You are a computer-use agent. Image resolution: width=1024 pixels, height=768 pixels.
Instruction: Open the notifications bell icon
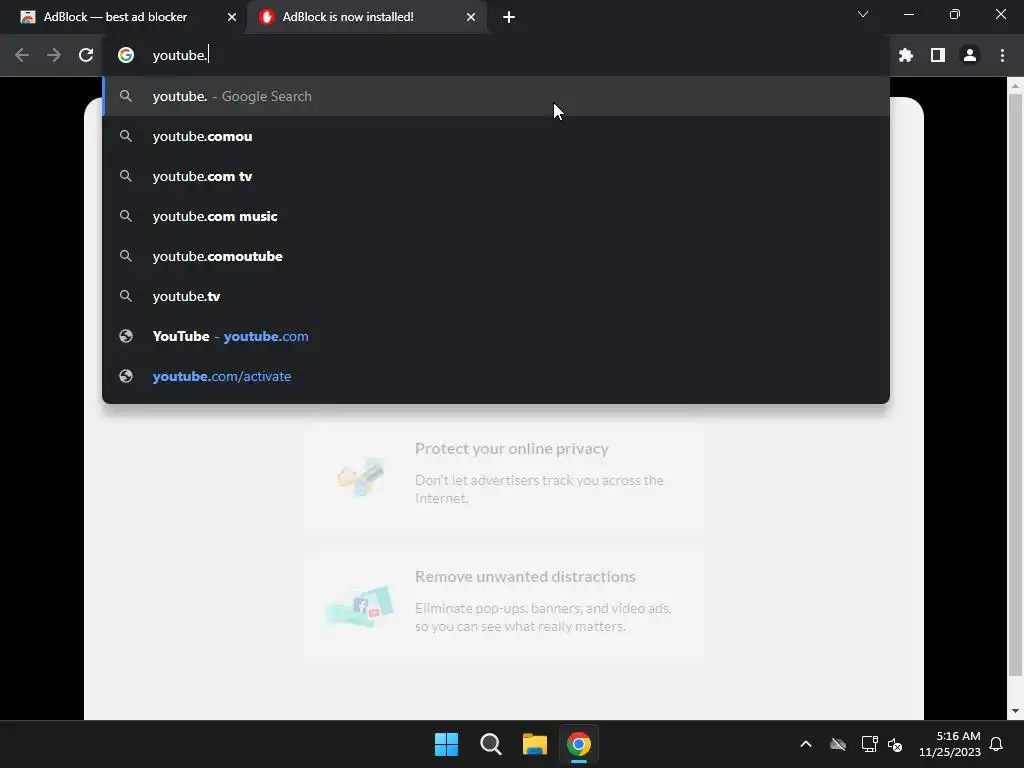click(996, 744)
